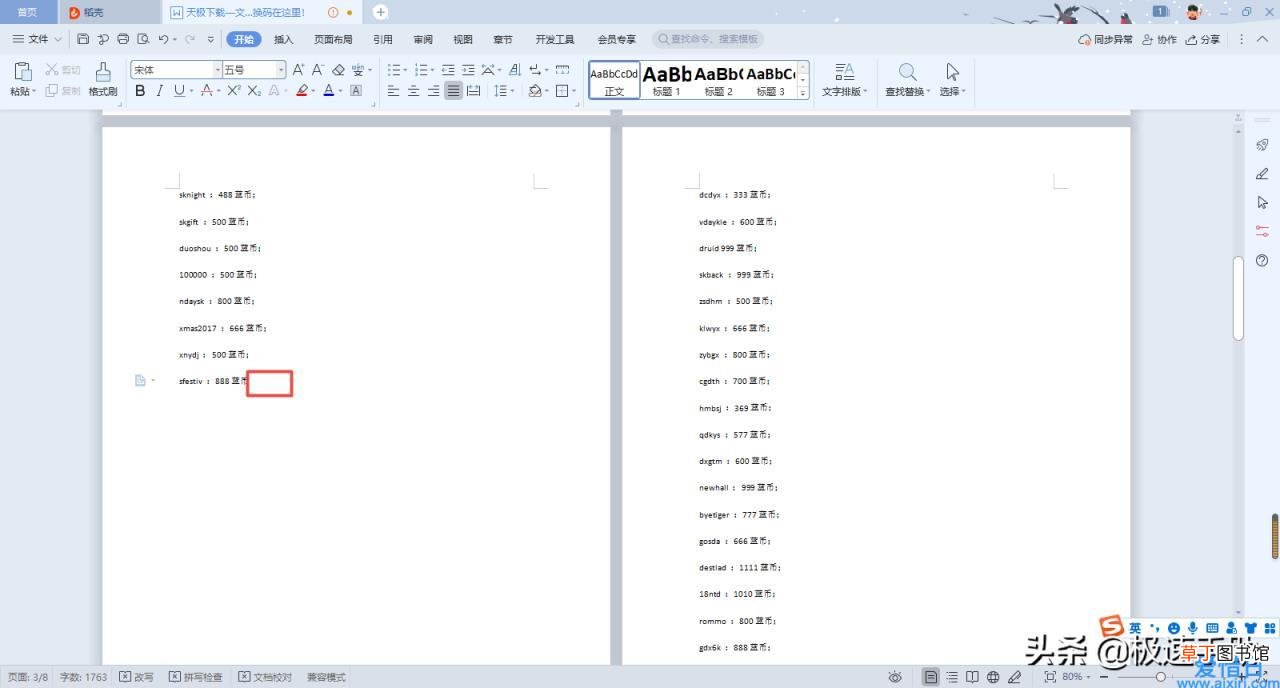Click the Save icon in quick toolbar

pyautogui.click(x=83, y=39)
